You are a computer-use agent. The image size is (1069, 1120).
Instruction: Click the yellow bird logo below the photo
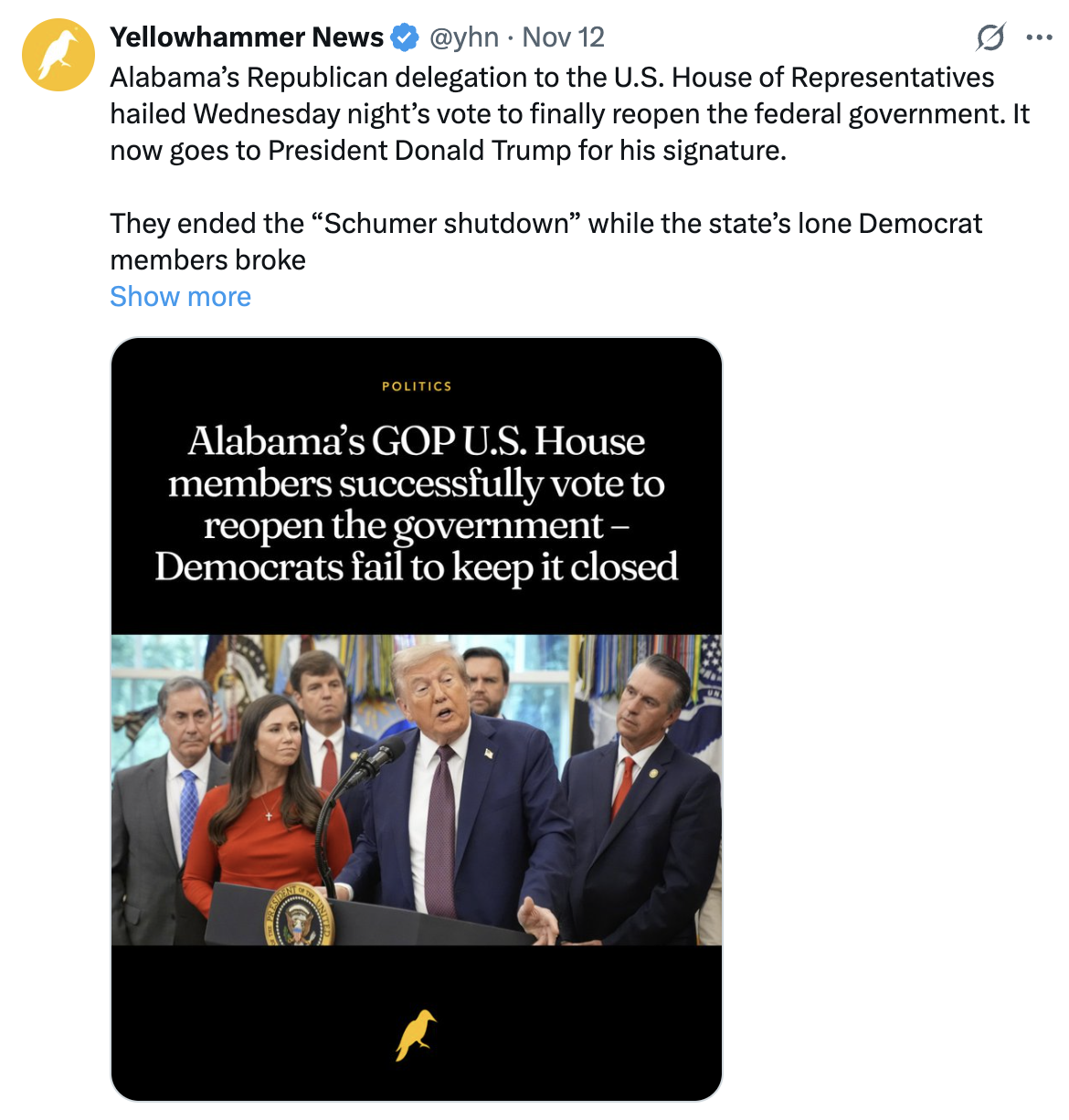click(x=416, y=1035)
